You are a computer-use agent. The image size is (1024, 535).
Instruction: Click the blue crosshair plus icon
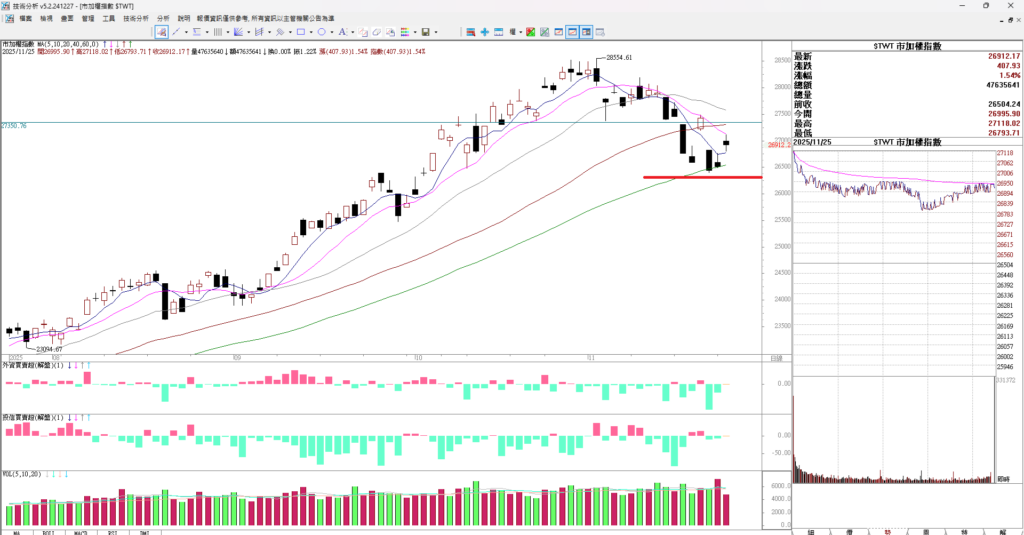485,32
